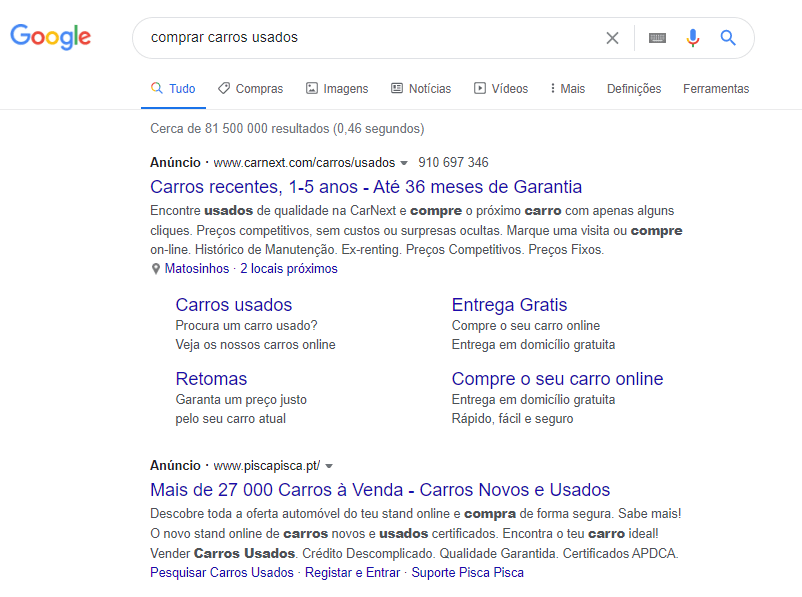The image size is (802, 597).
Task: Start voice search with the microphone icon
Action: [x=692, y=37]
